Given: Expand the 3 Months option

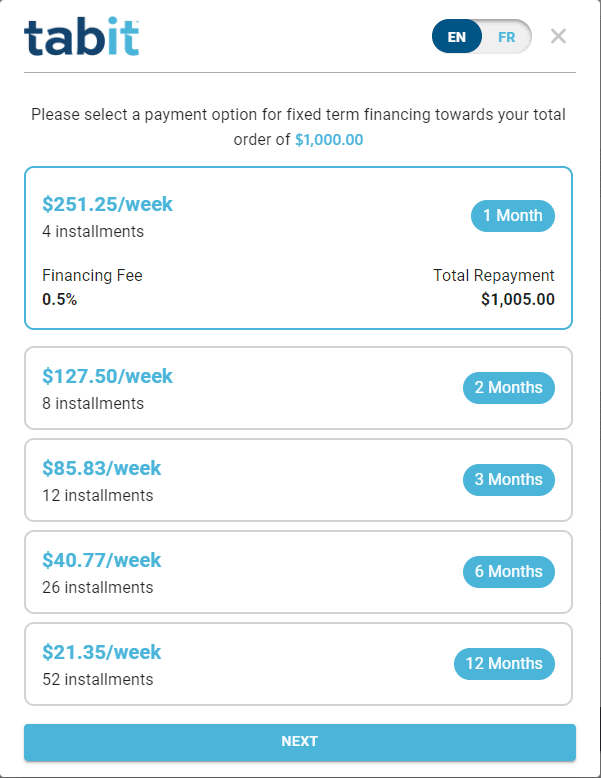Looking at the screenshot, I should tap(508, 480).
